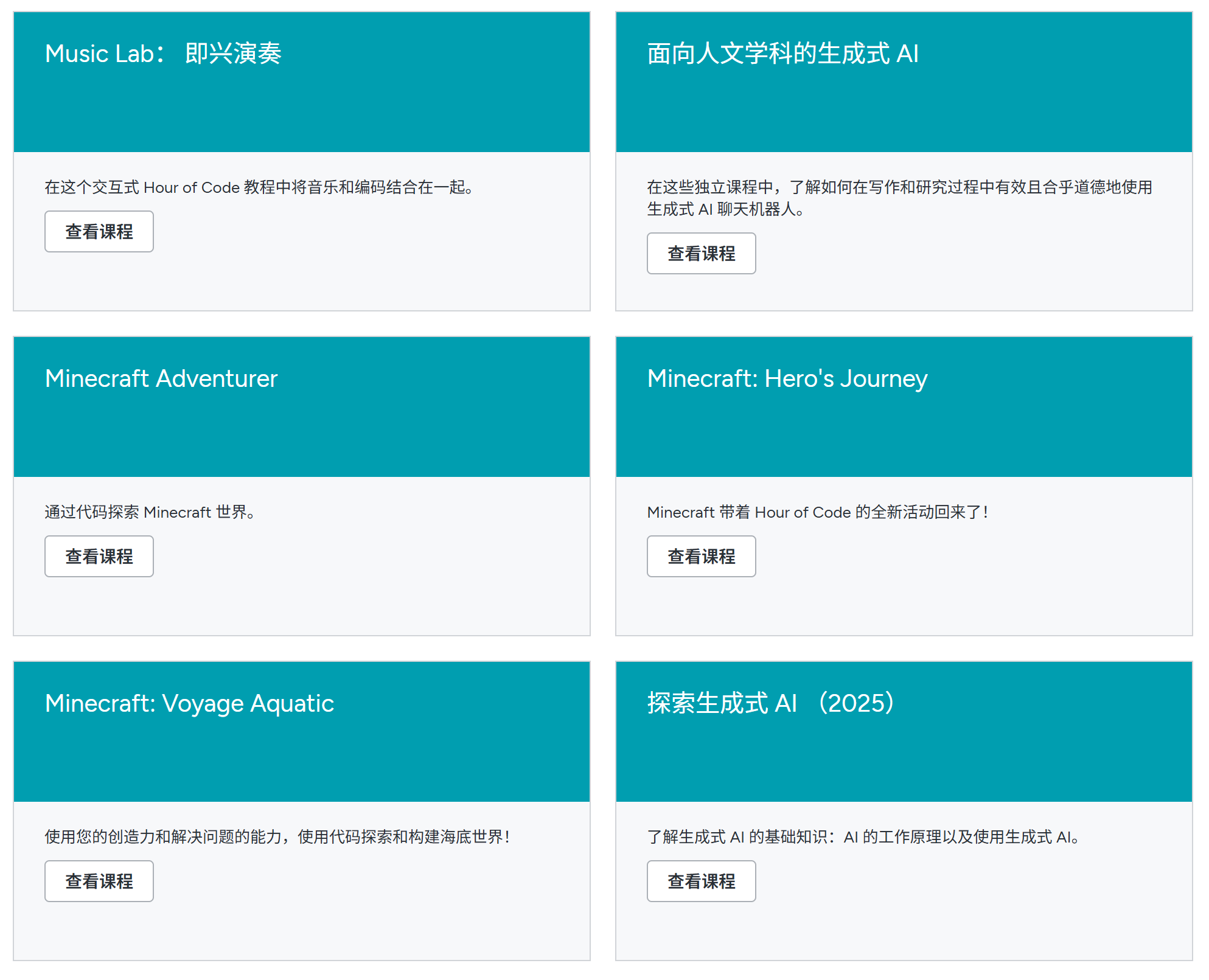Click the Music Lab: 即兴演奏 title
Viewport: 1209px width, 980px height.
point(163,54)
